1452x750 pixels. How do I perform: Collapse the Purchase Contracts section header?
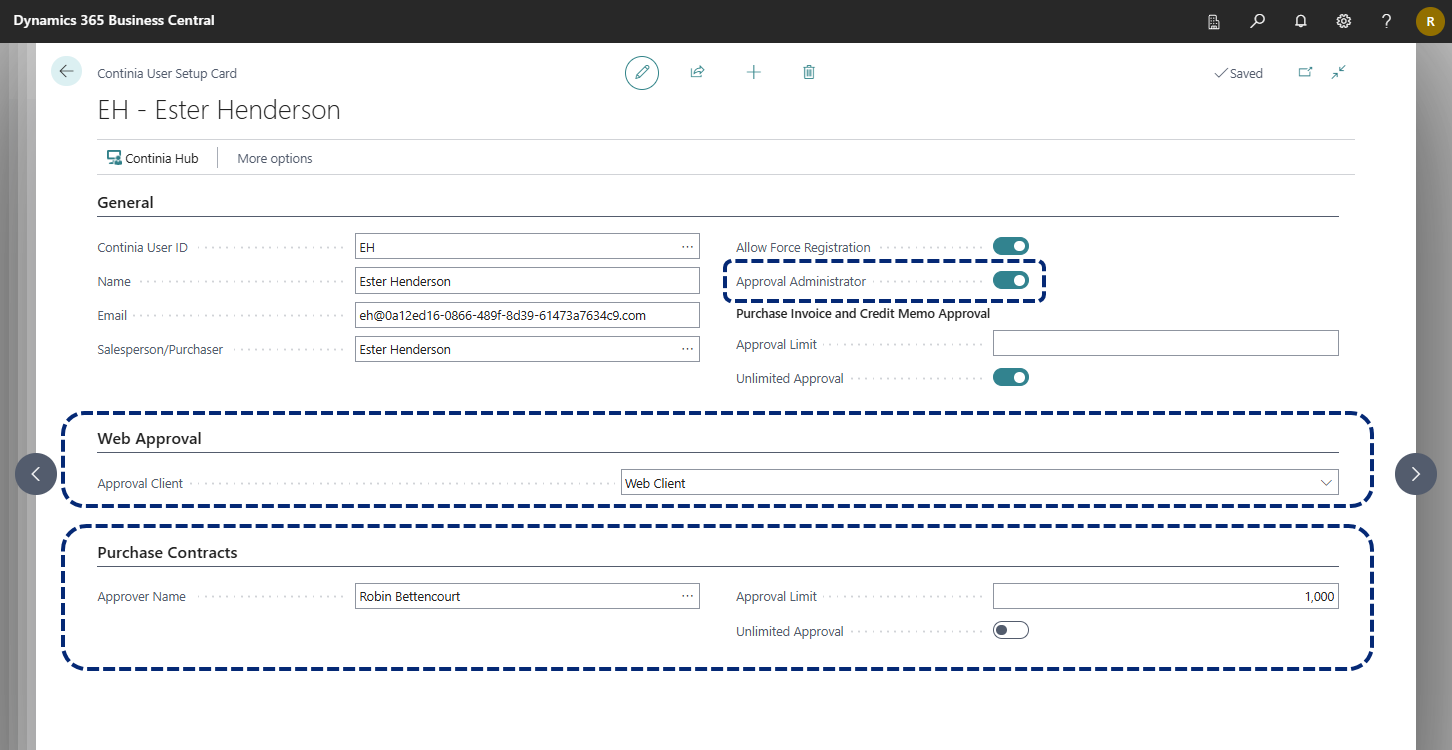click(x=167, y=552)
